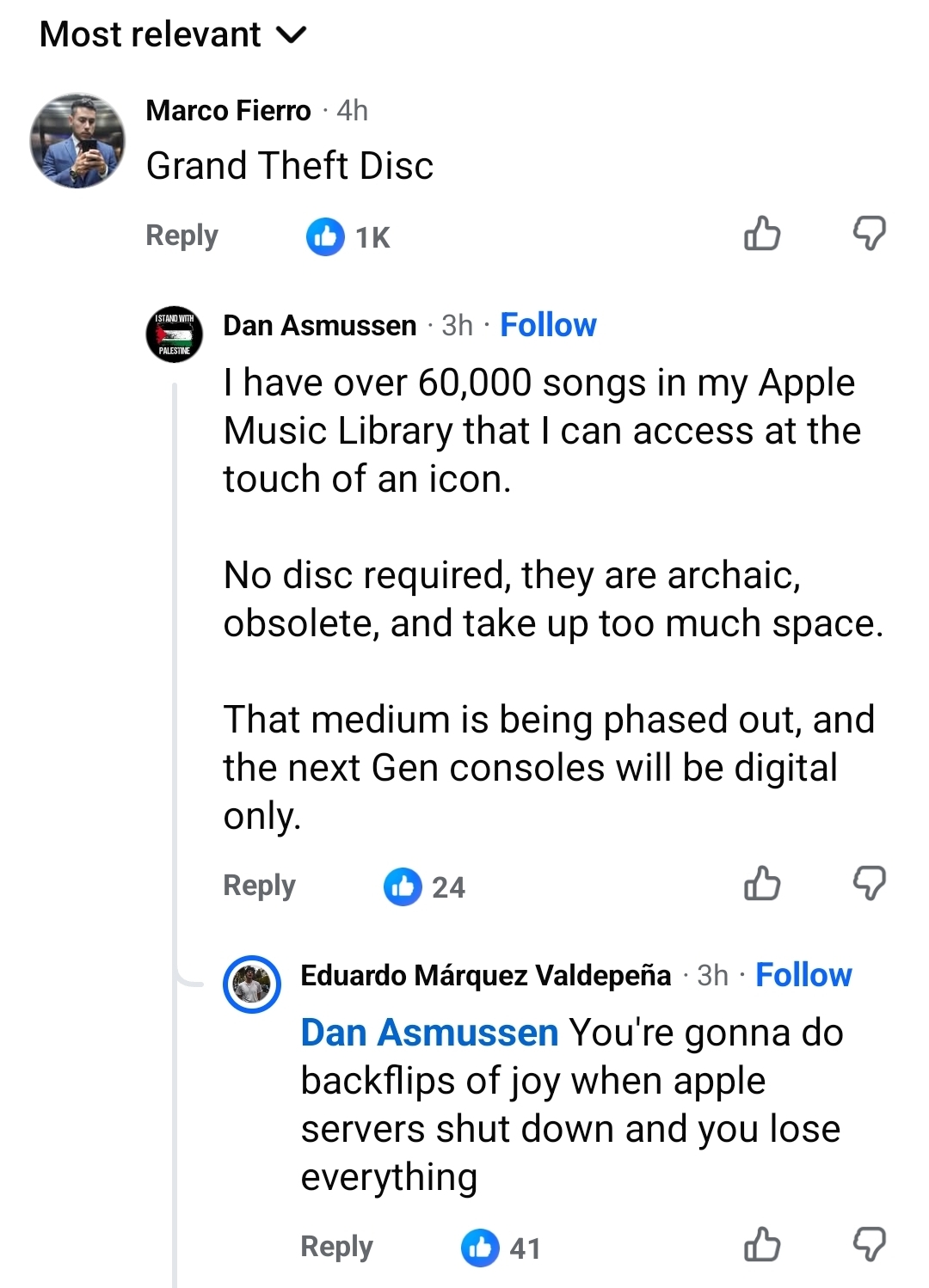Follow Eduardo Márquez Valdepeña
The image size is (929, 1288).
click(803, 975)
